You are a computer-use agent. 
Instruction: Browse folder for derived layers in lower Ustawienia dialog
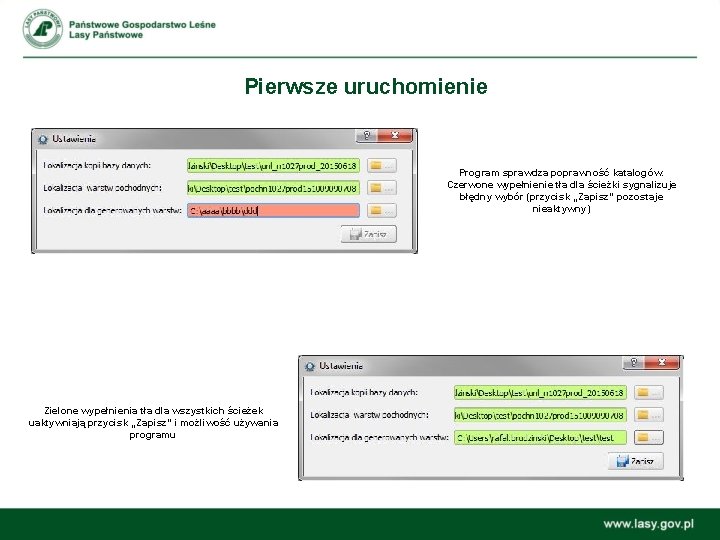[649, 415]
